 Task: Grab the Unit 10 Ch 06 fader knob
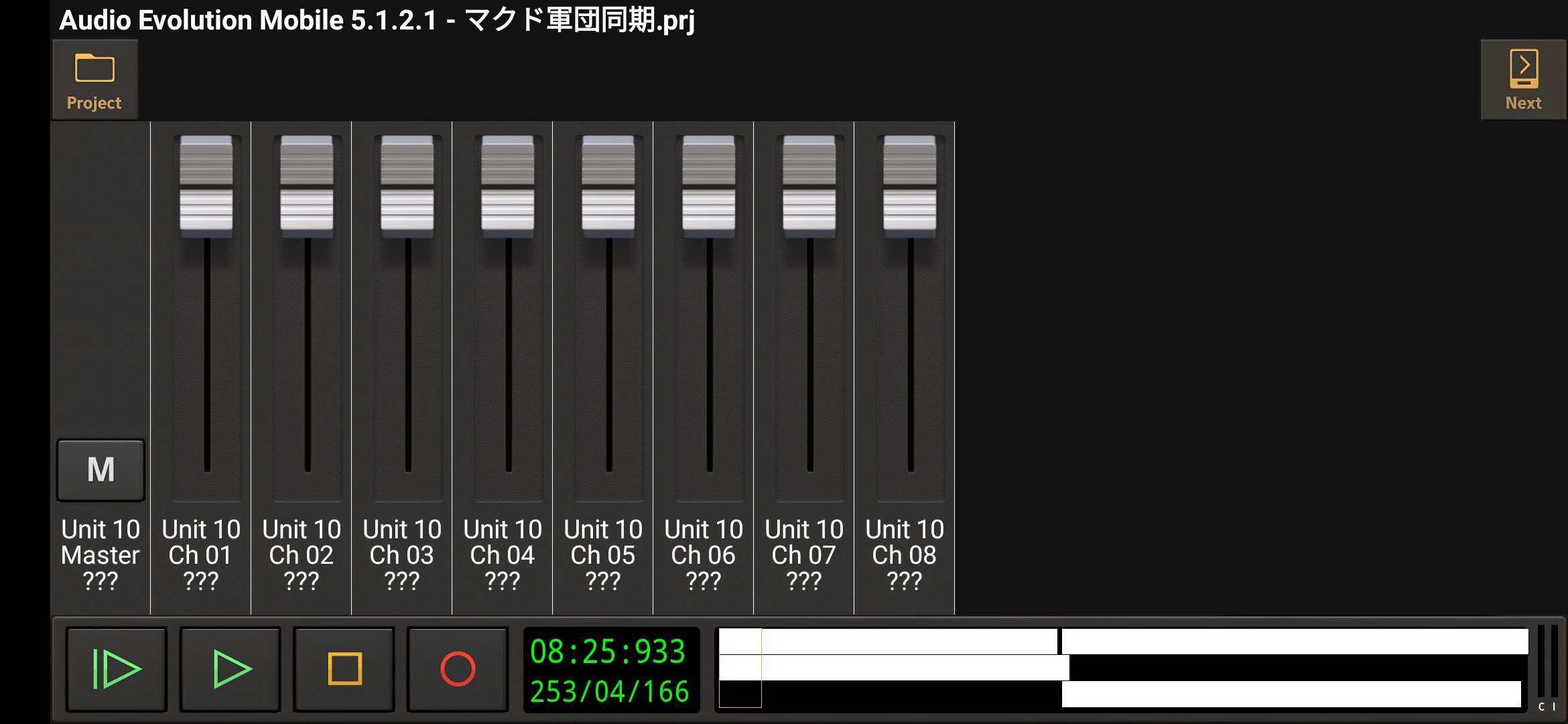pos(709,186)
